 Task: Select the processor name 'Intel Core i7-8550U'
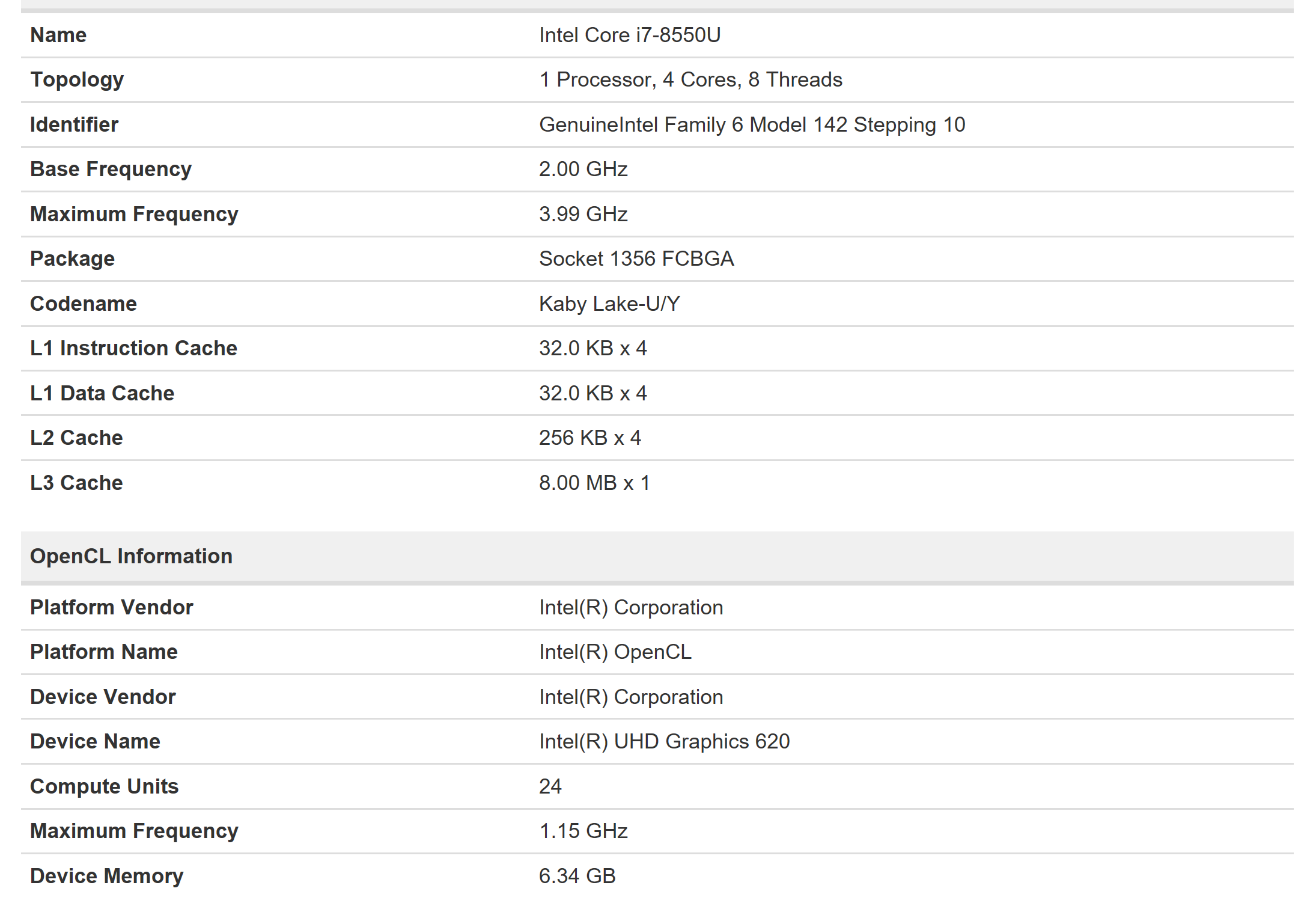(629, 35)
